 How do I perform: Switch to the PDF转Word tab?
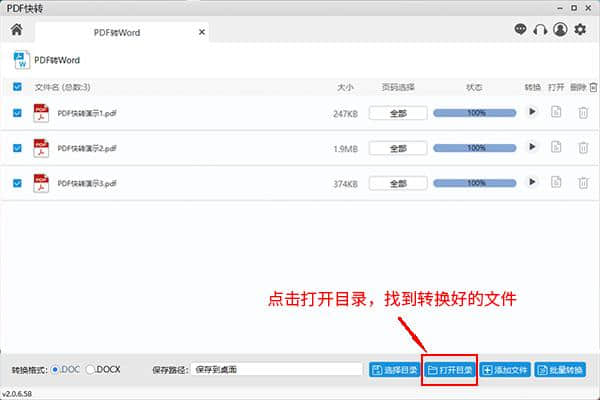coord(122,33)
